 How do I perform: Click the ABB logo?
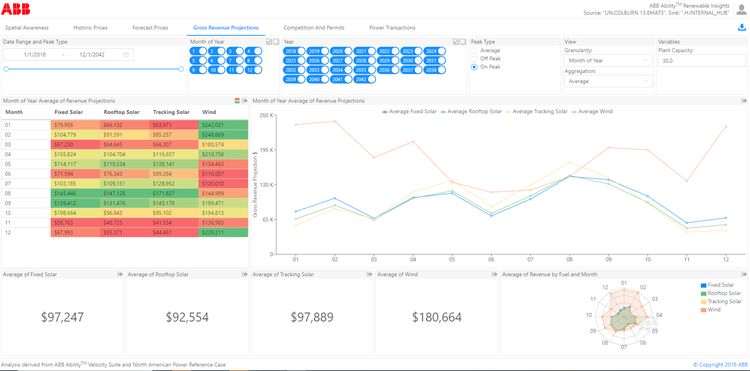15,8
